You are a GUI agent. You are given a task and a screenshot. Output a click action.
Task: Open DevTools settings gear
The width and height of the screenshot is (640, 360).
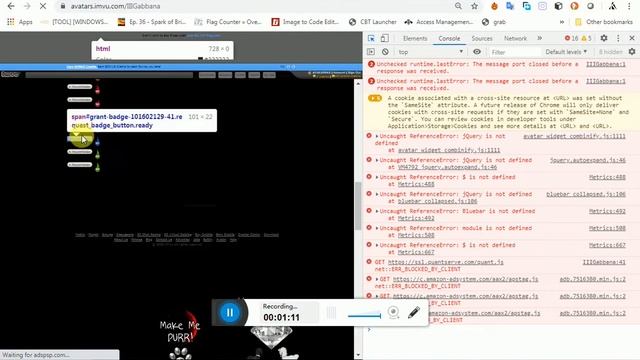click(x=604, y=38)
